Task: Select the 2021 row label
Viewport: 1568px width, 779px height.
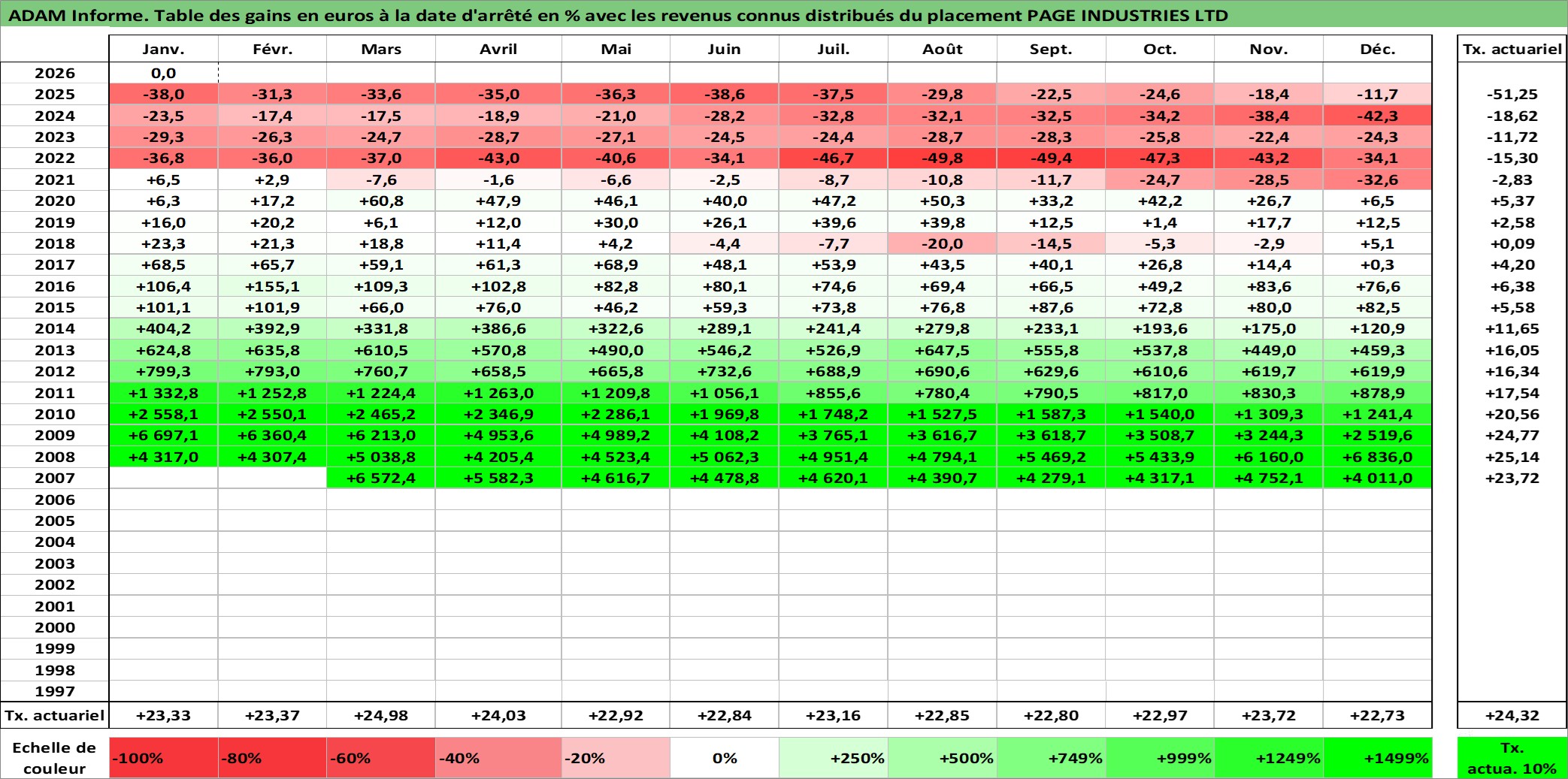Action: 55,180
